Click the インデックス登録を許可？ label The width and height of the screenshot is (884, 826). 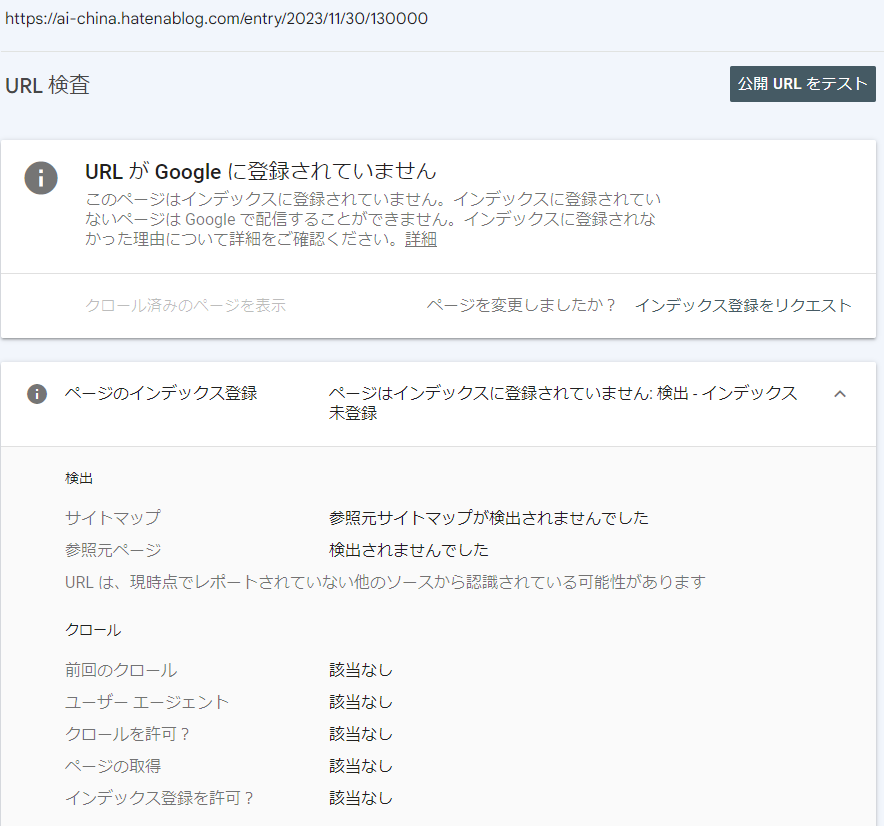point(160,798)
